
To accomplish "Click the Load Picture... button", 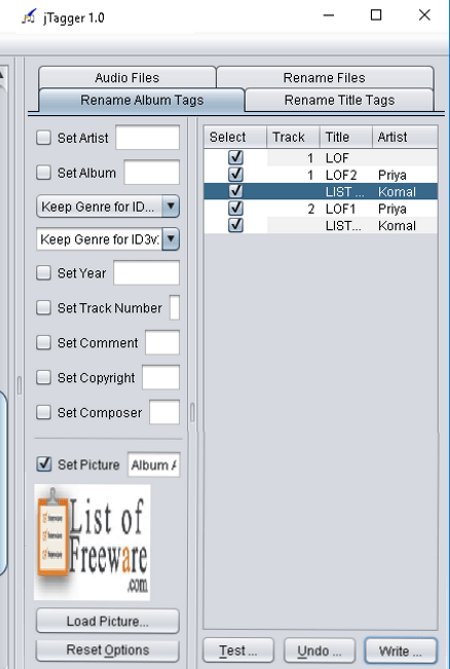I will click(x=107, y=621).
